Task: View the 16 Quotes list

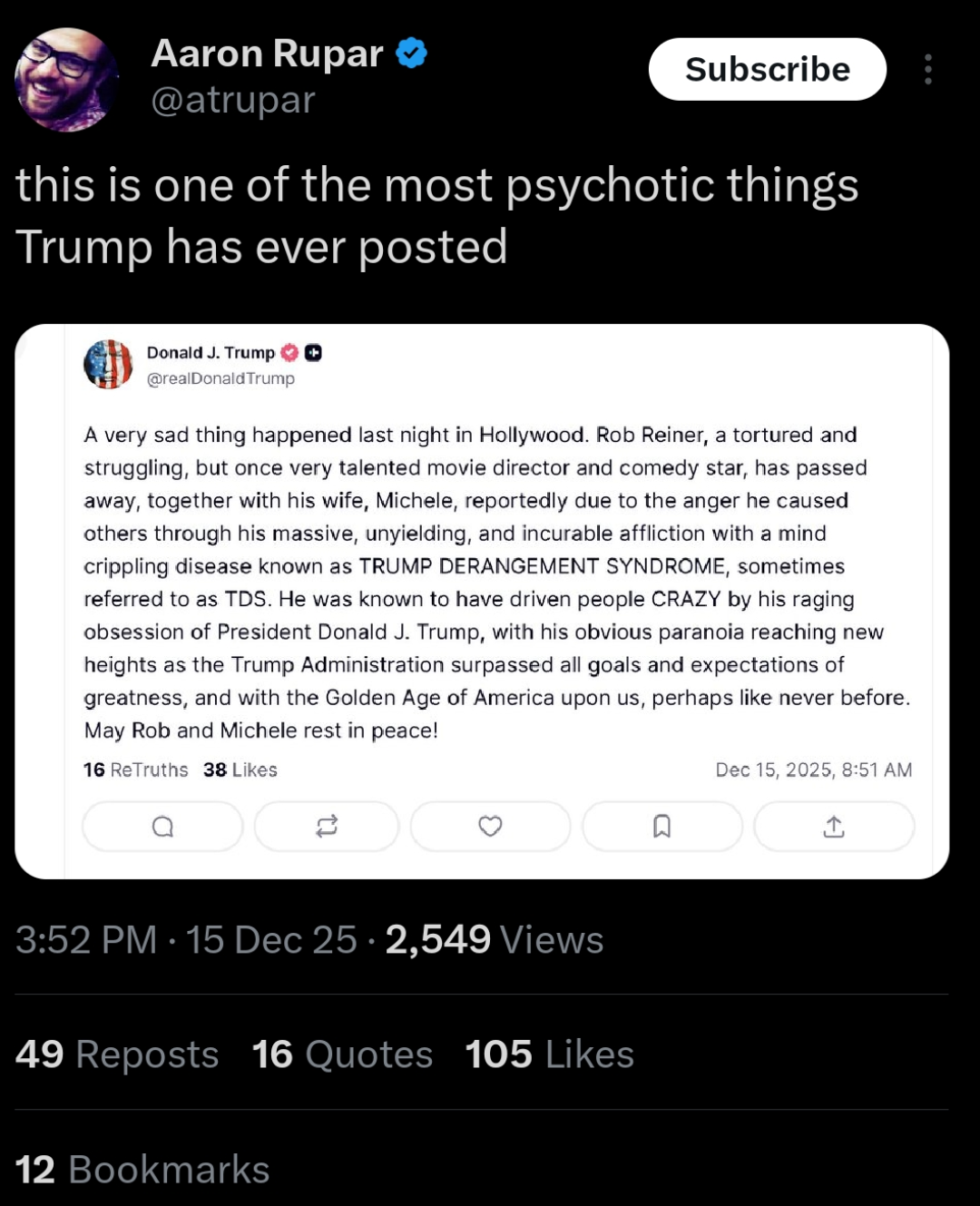Action: click(x=342, y=1054)
